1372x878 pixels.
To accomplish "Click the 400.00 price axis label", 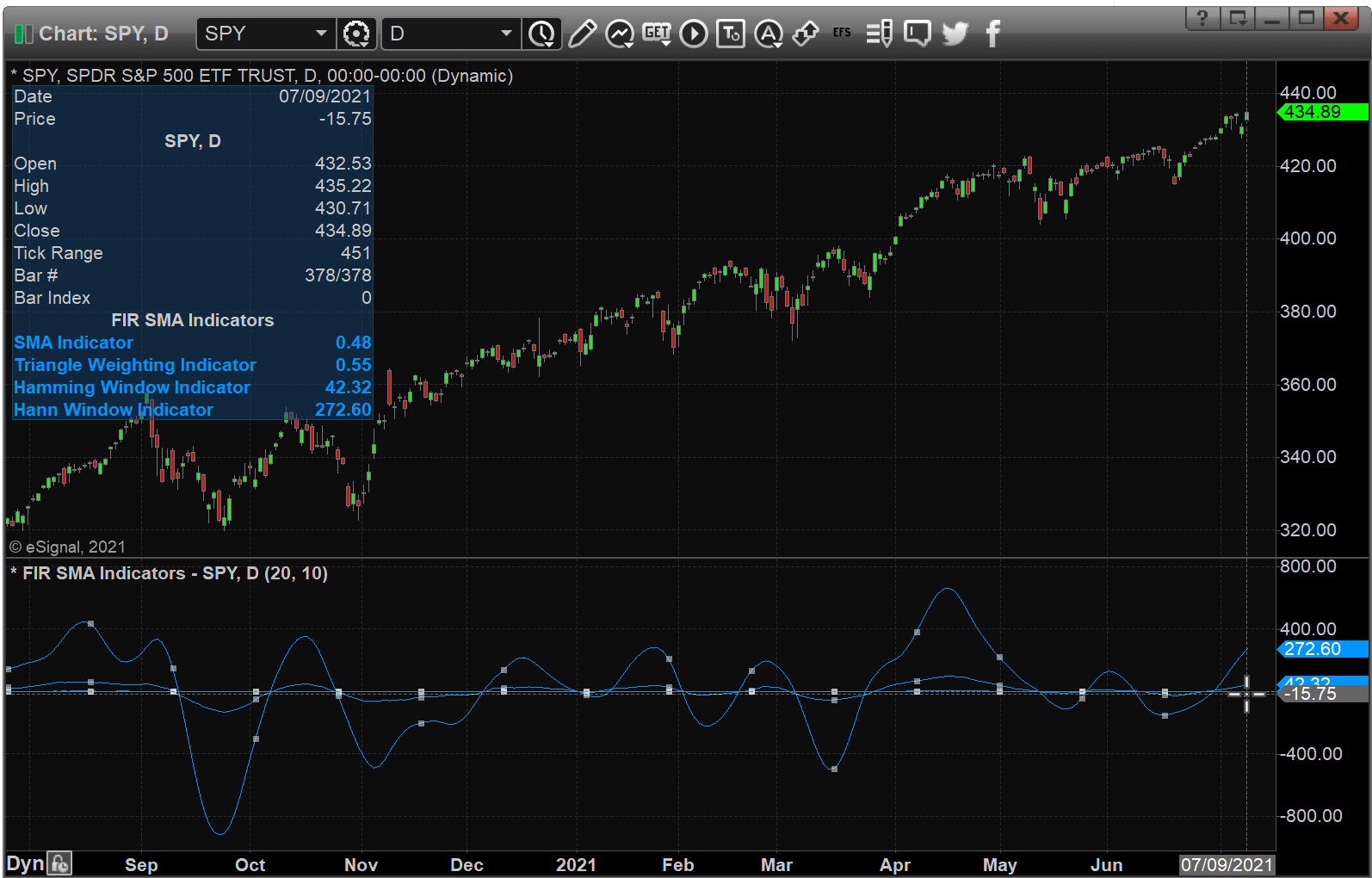I will 1307,238.
